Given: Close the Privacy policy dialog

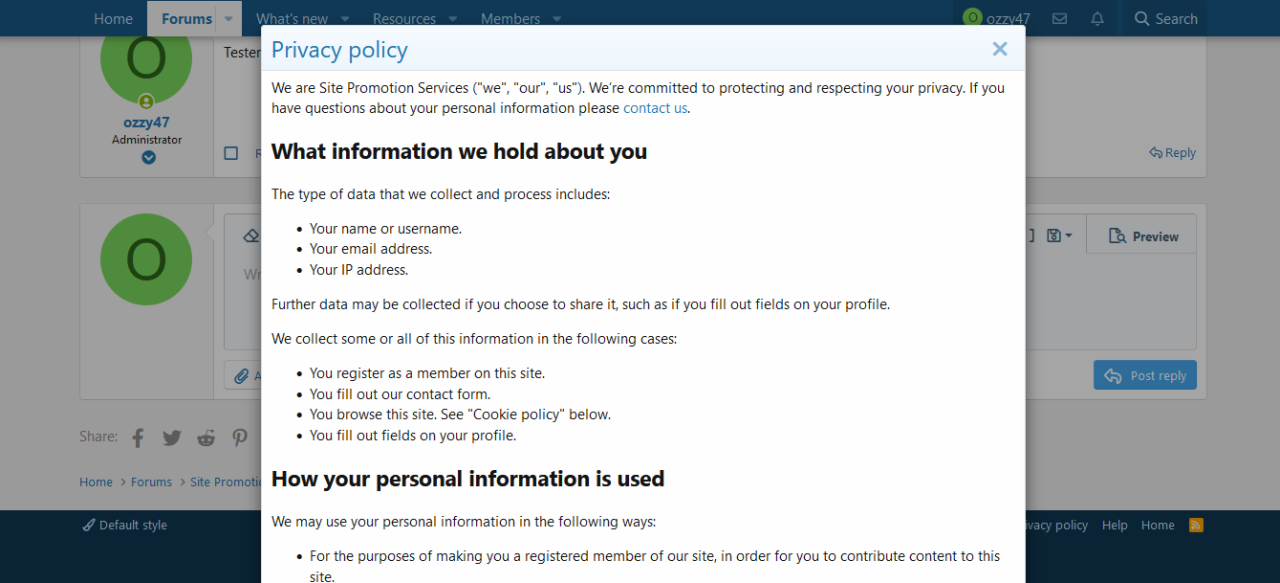Looking at the screenshot, I should [999, 49].
